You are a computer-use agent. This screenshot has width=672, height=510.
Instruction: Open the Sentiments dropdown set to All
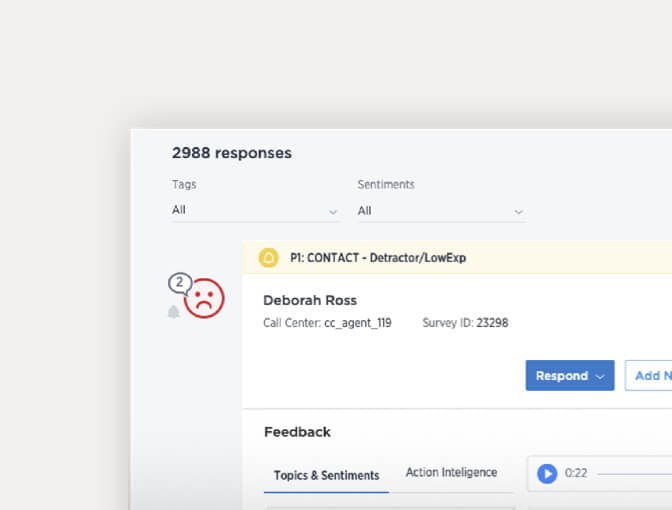tap(441, 211)
